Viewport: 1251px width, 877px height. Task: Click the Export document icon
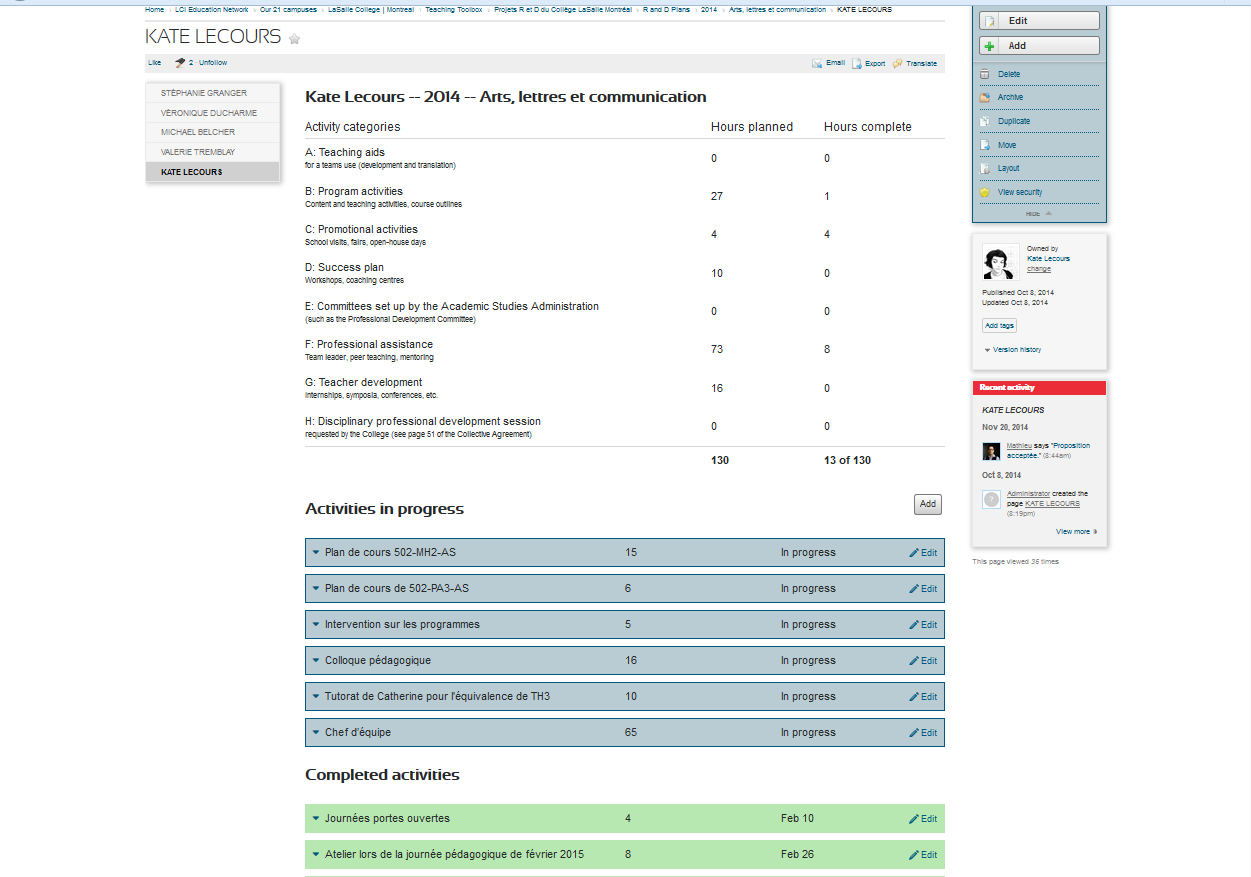(x=856, y=63)
